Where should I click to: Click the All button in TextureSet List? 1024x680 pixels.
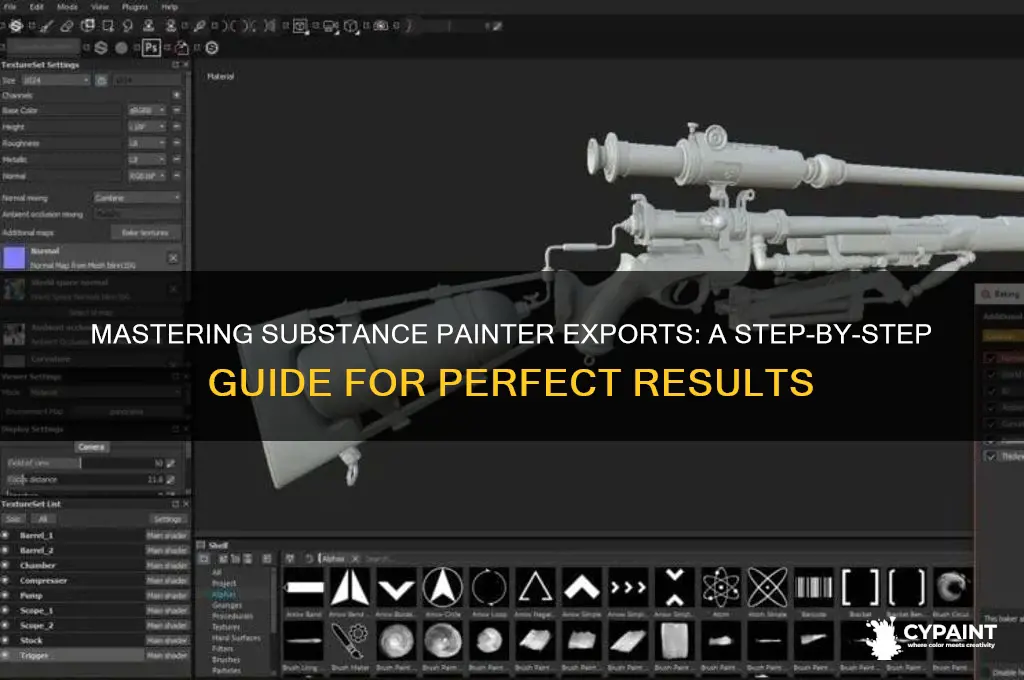pyautogui.click(x=42, y=519)
